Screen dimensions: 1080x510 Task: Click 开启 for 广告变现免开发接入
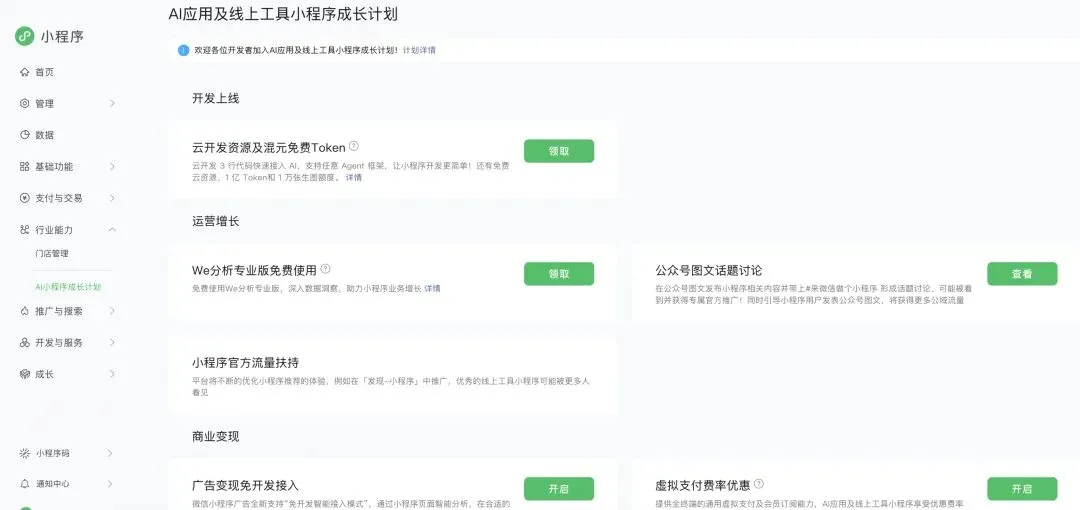point(559,489)
